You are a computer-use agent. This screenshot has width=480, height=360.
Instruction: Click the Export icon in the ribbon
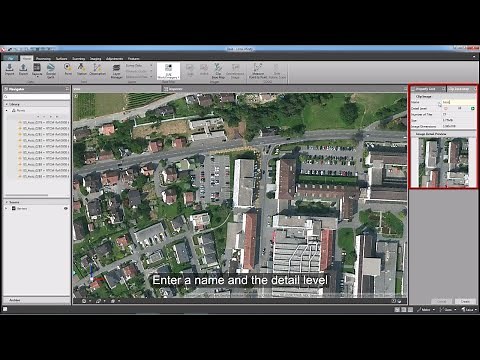[x=23, y=69]
